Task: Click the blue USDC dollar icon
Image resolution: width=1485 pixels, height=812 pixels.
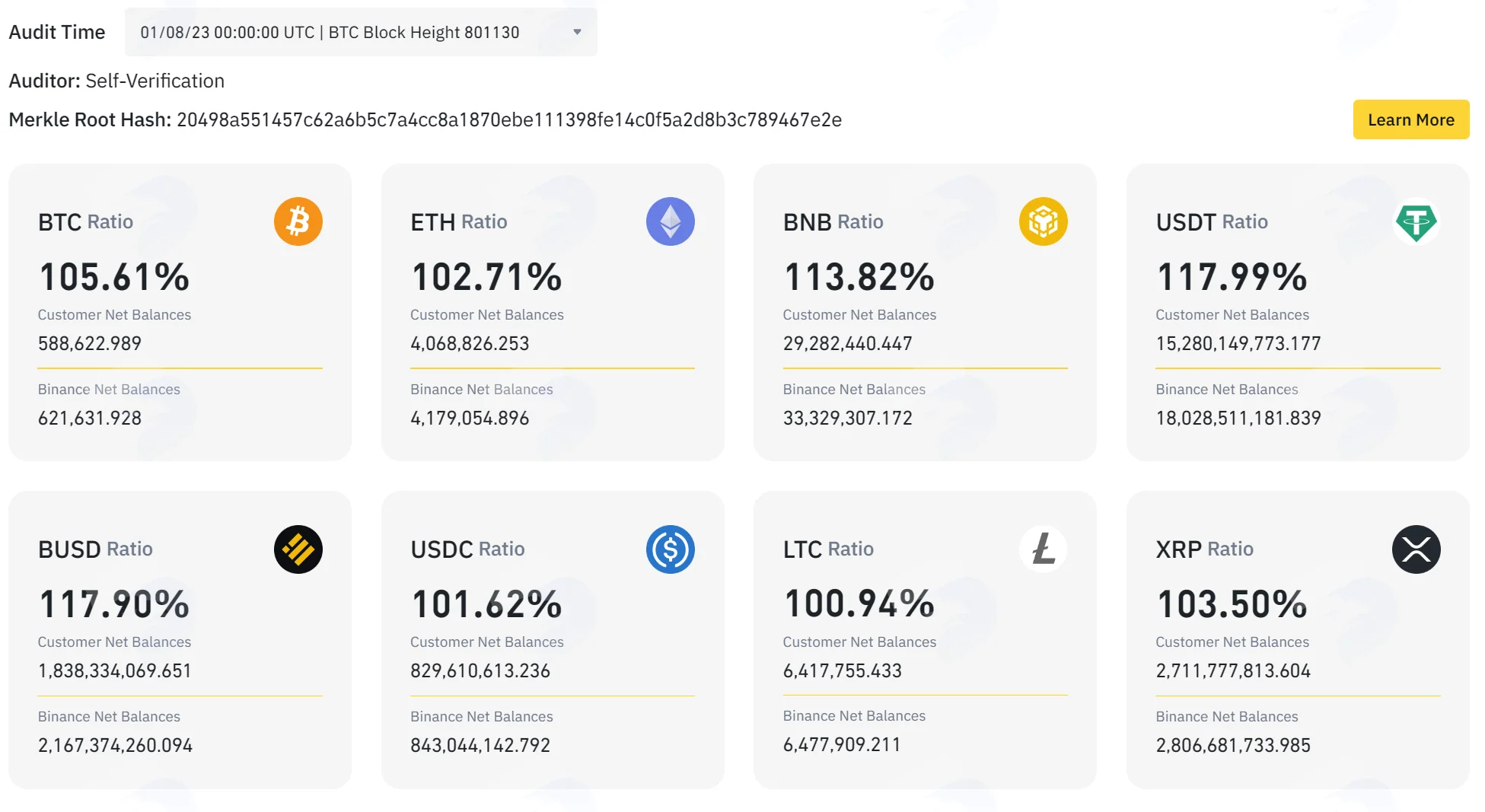Action: pos(670,549)
